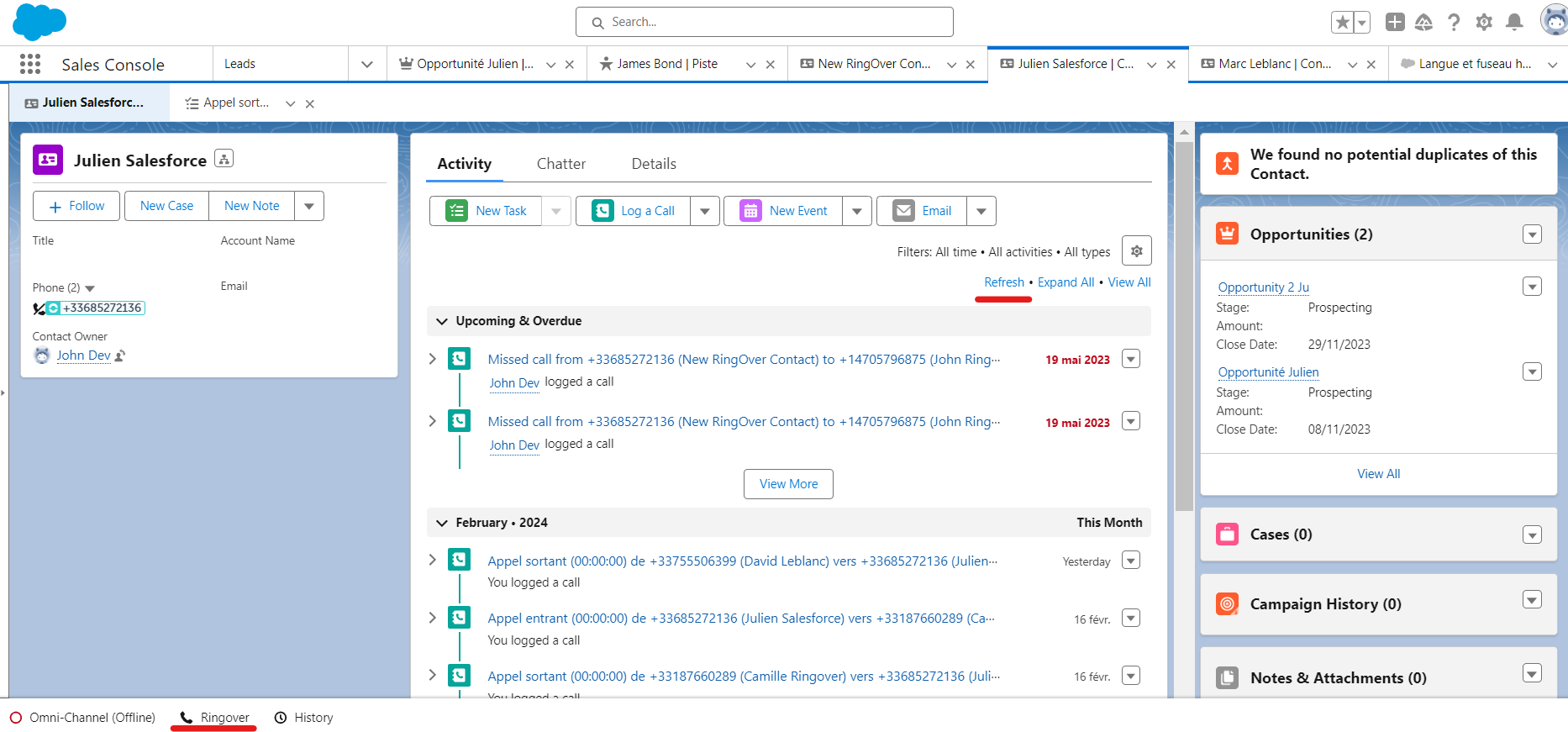Open Julien Salesforce tab actions chevron
Viewport: 1568px width, 732px height.
click(1152, 65)
